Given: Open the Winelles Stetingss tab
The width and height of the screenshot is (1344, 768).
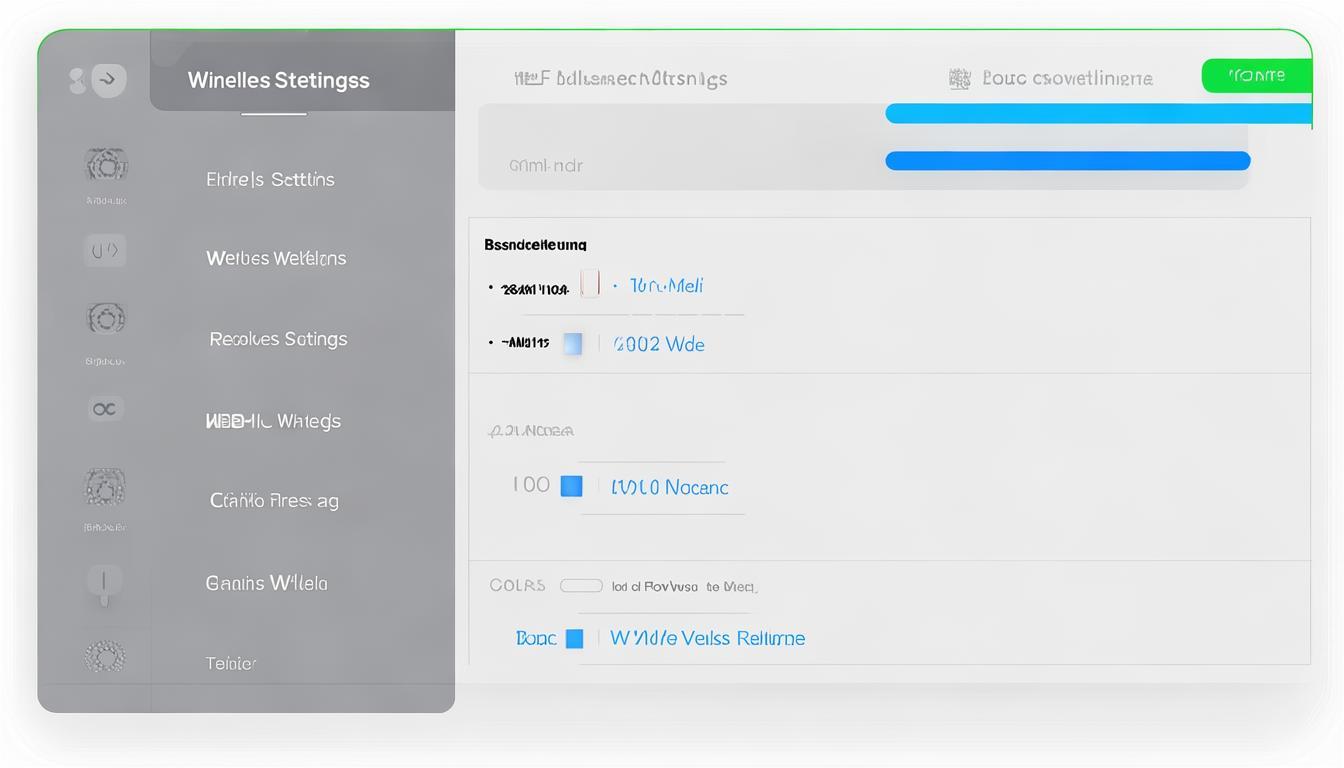Looking at the screenshot, I should [279, 80].
